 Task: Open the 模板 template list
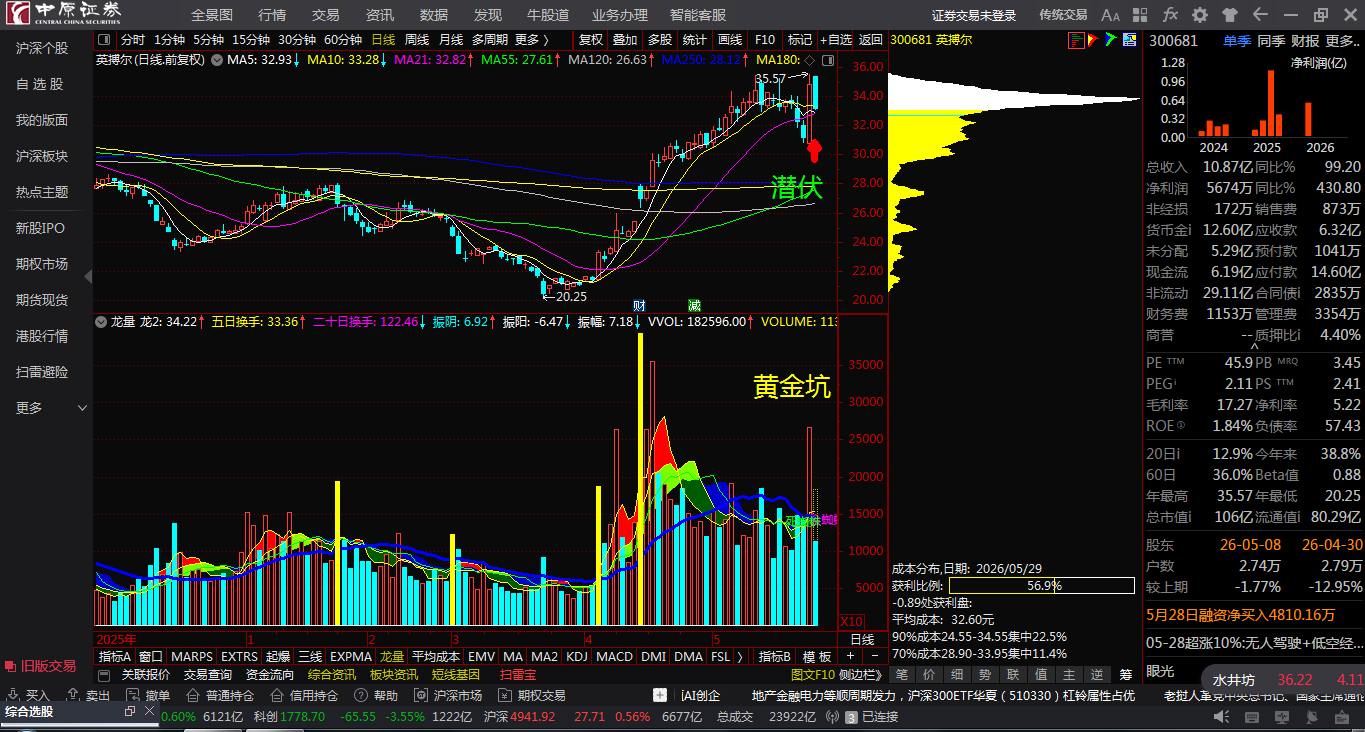(817, 656)
